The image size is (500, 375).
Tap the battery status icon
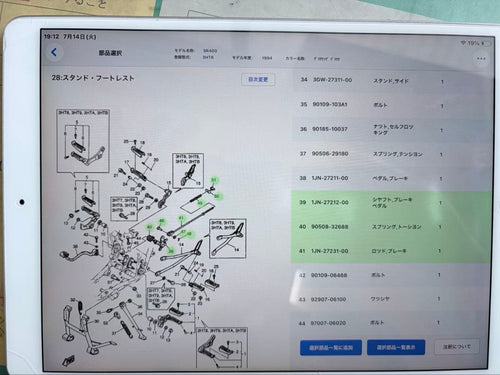(486, 43)
